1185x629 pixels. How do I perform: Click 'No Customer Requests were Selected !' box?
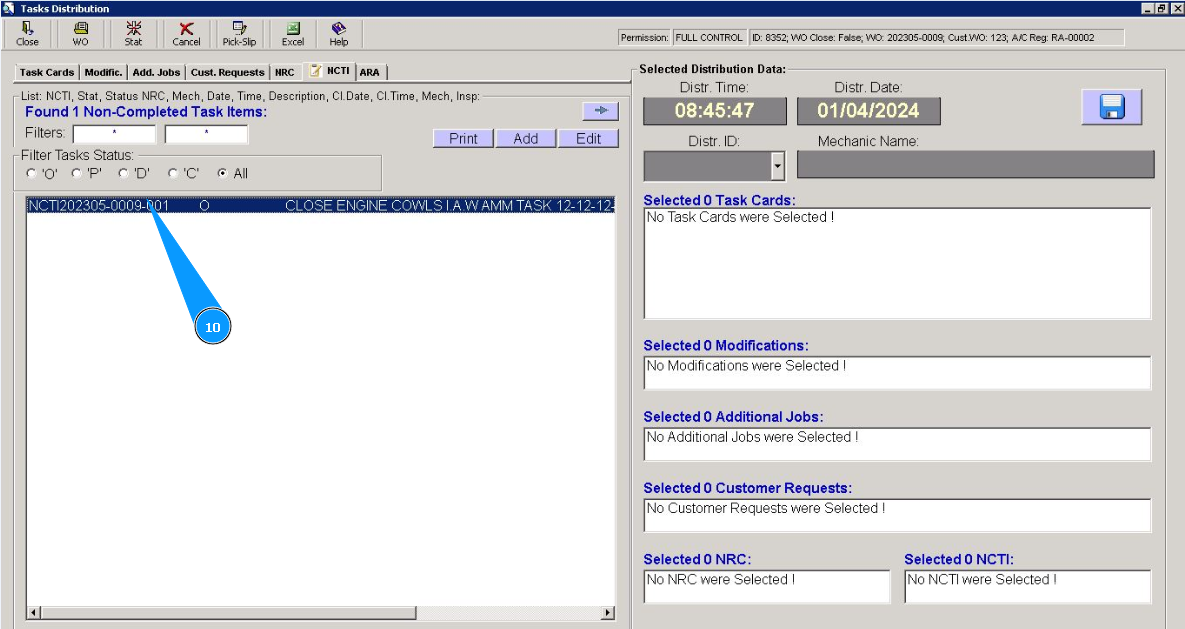coord(897,515)
